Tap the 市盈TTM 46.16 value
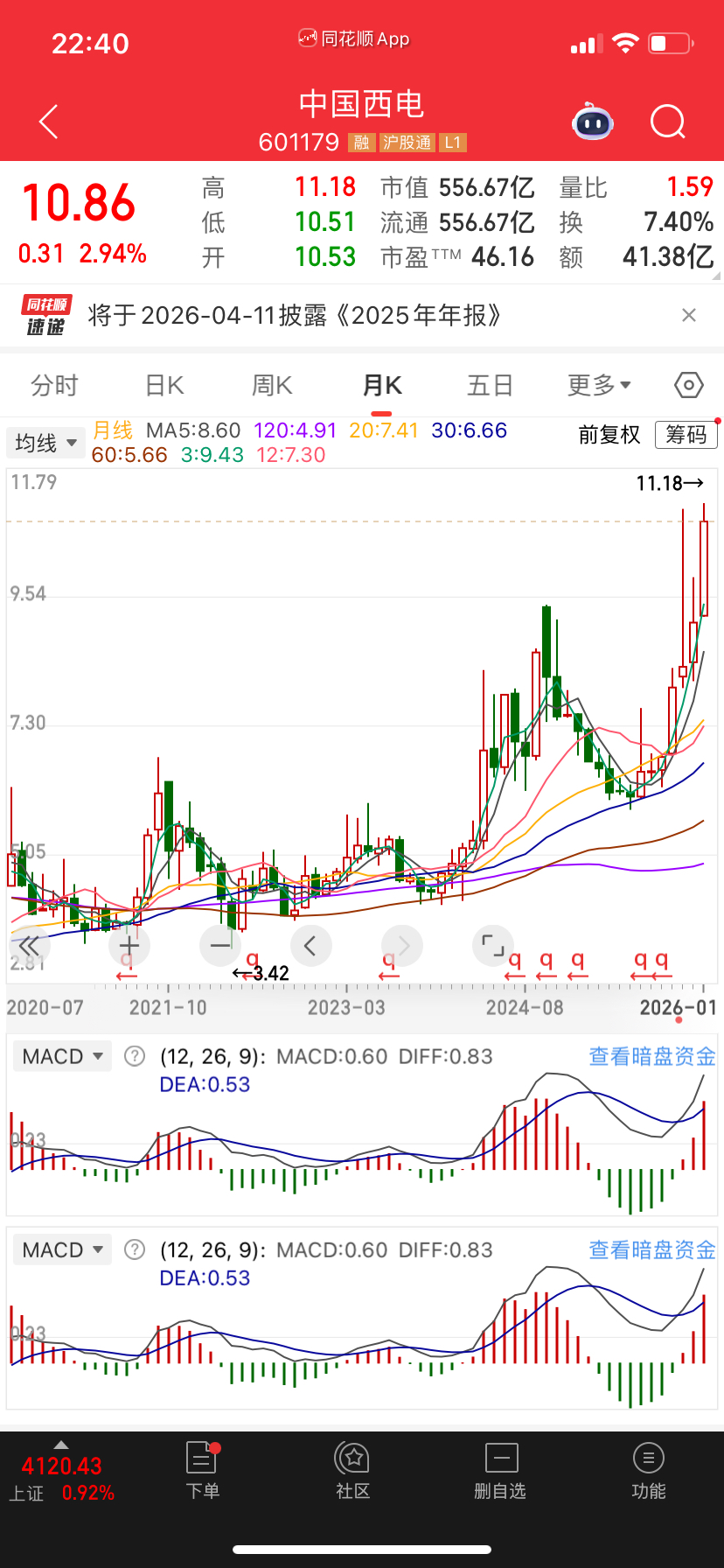 tap(503, 257)
